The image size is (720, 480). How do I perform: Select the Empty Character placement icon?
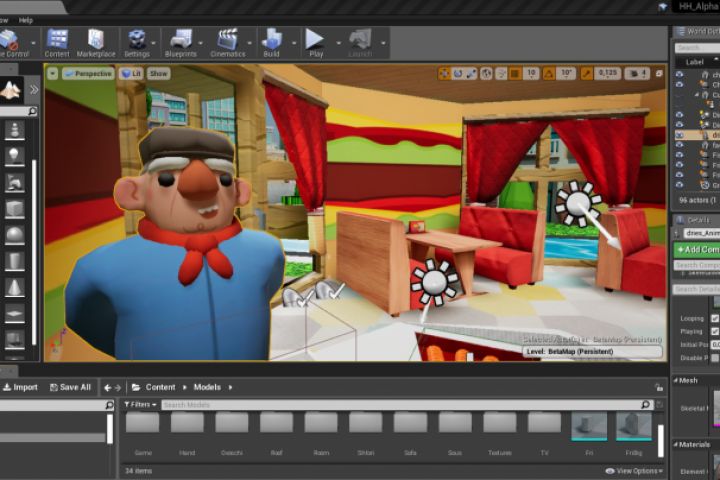point(14,130)
